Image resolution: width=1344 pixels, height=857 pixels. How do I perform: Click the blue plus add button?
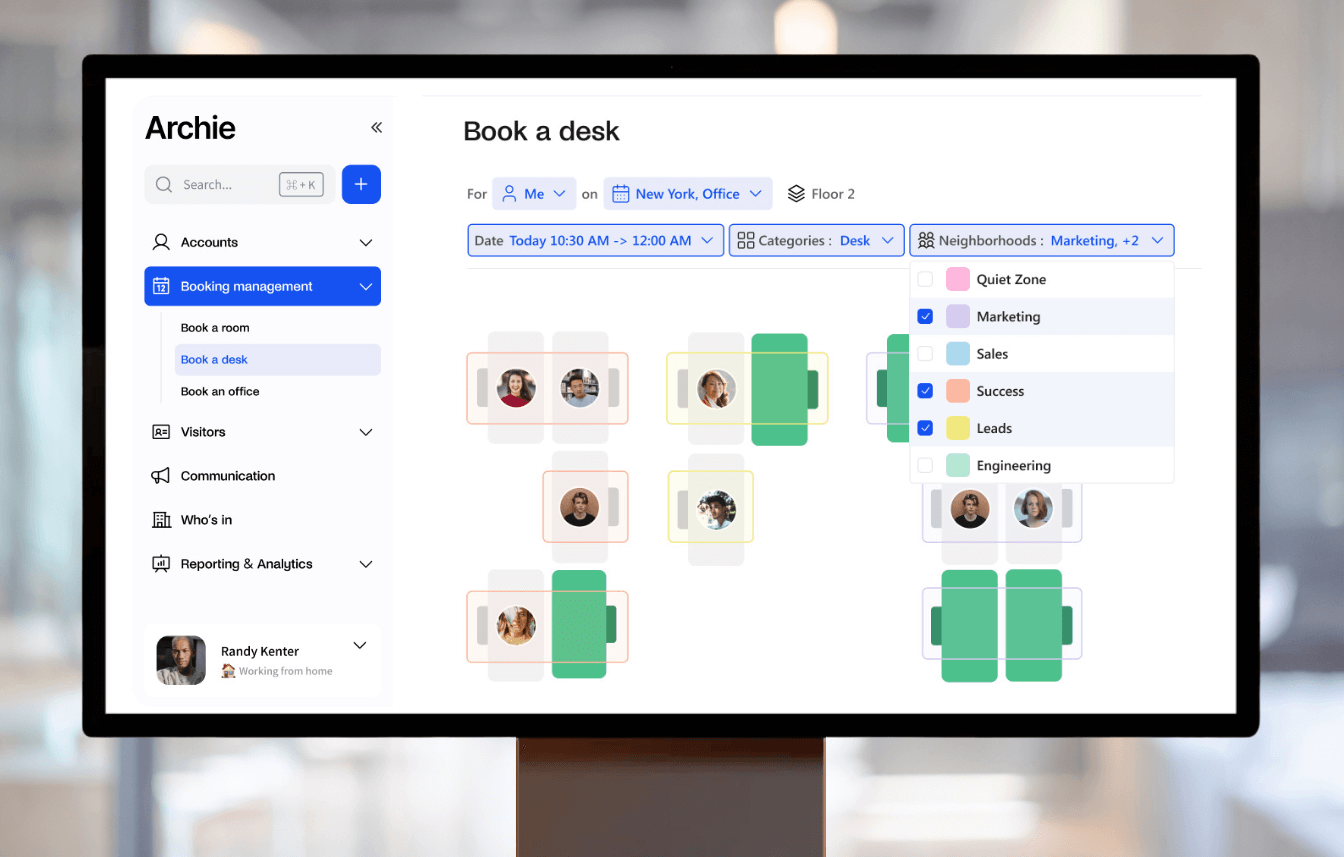(x=361, y=185)
